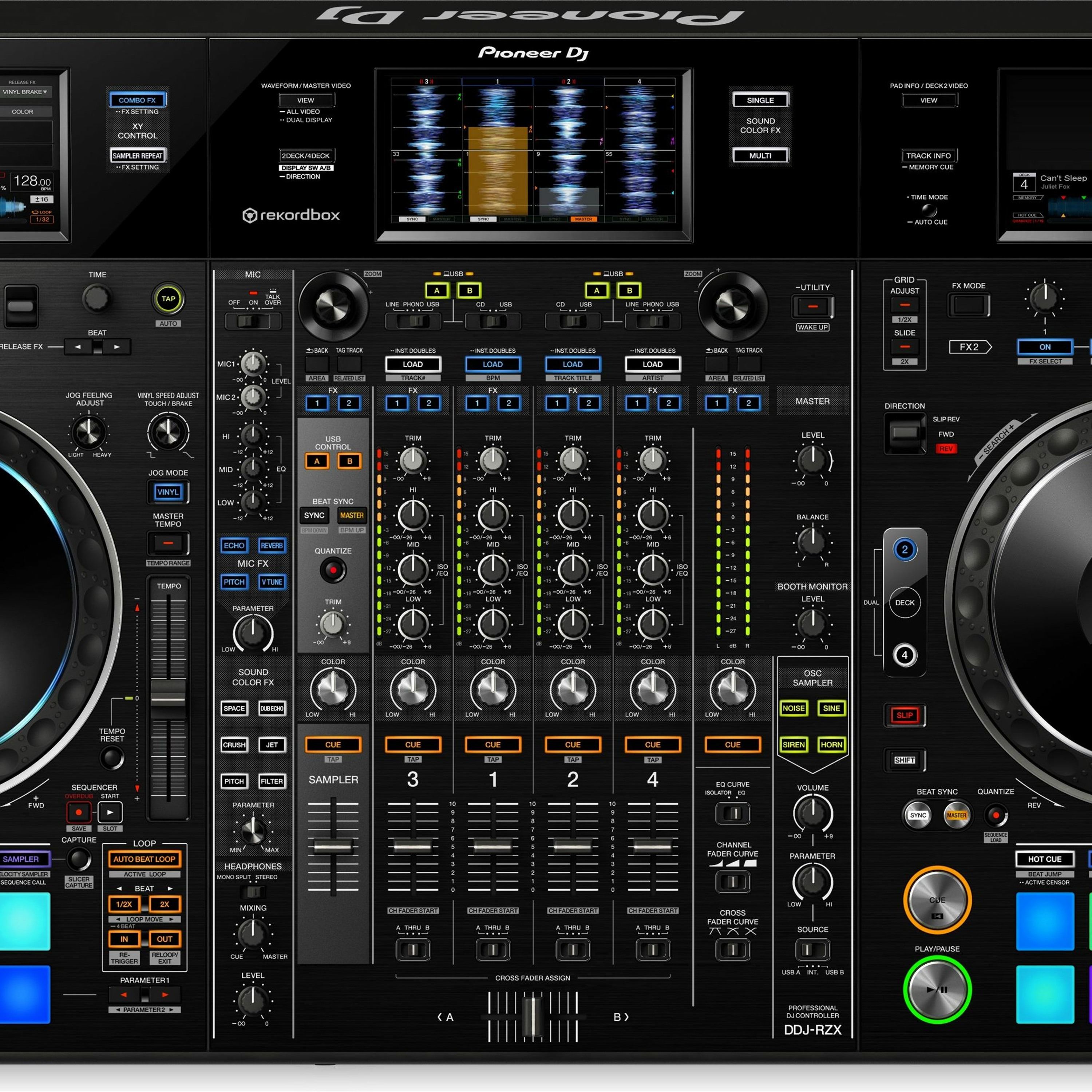1092x1092 pixels.
Task: Trigger the SINE oscillator button
Action: [831, 708]
